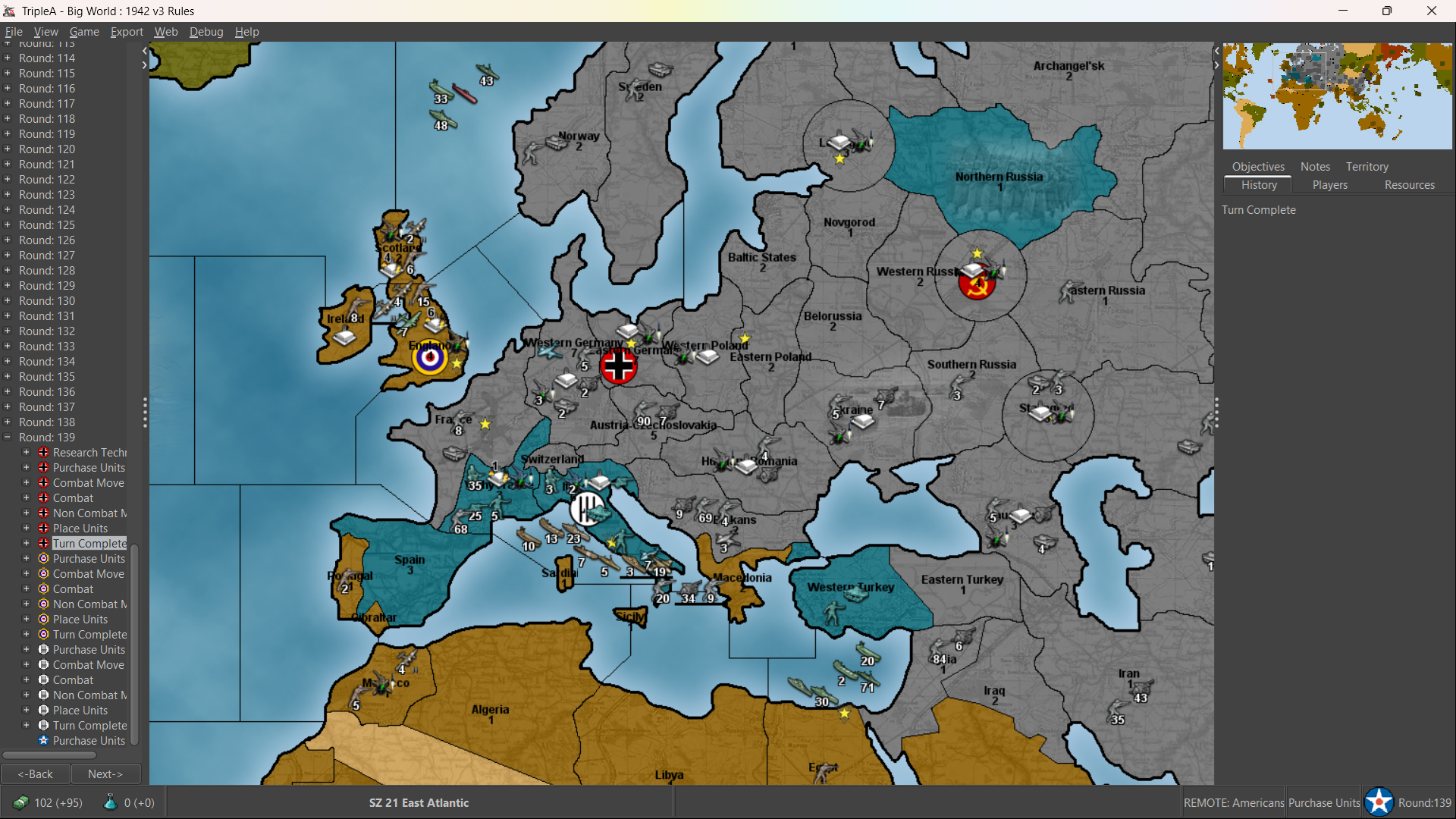Collapse the Round: 139 tree node
1456x819 pixels.
click(8, 438)
